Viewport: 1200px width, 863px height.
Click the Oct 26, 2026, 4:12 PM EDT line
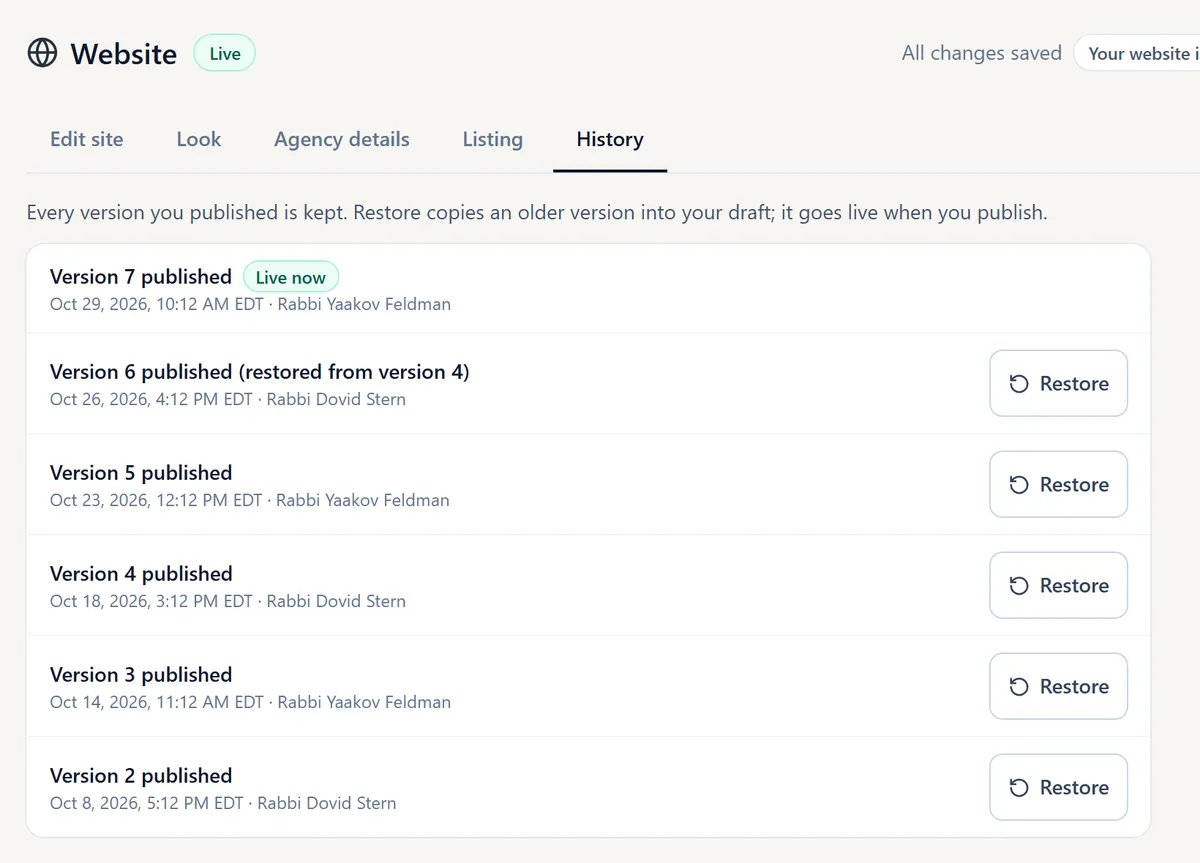tap(228, 399)
